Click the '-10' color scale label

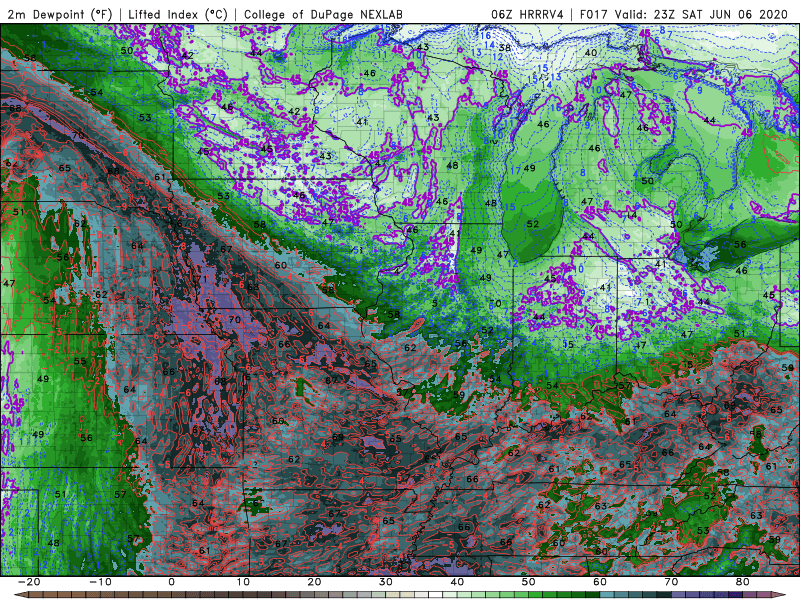pos(100,582)
